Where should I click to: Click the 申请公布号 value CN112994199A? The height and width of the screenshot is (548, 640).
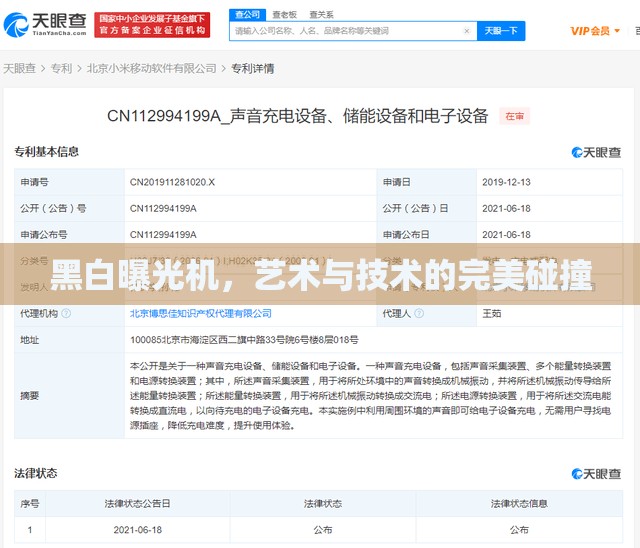163,235
